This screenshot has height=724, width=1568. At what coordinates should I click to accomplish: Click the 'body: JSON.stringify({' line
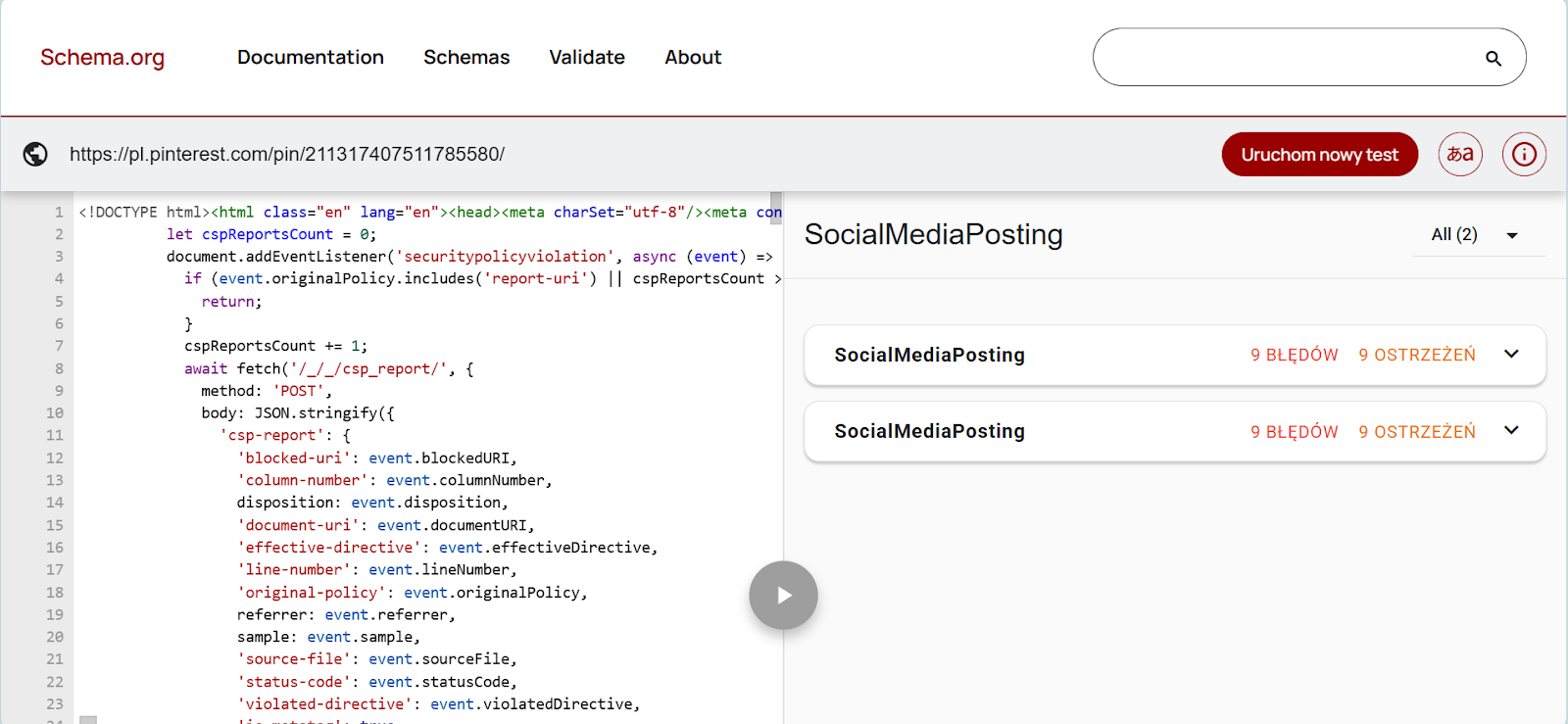(x=298, y=413)
